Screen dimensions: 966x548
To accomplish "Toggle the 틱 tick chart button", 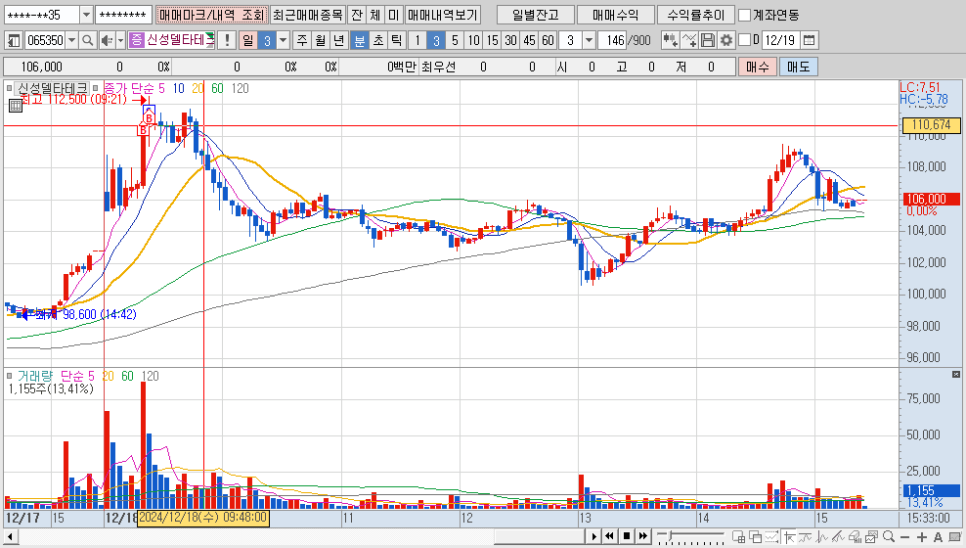I will (396, 40).
